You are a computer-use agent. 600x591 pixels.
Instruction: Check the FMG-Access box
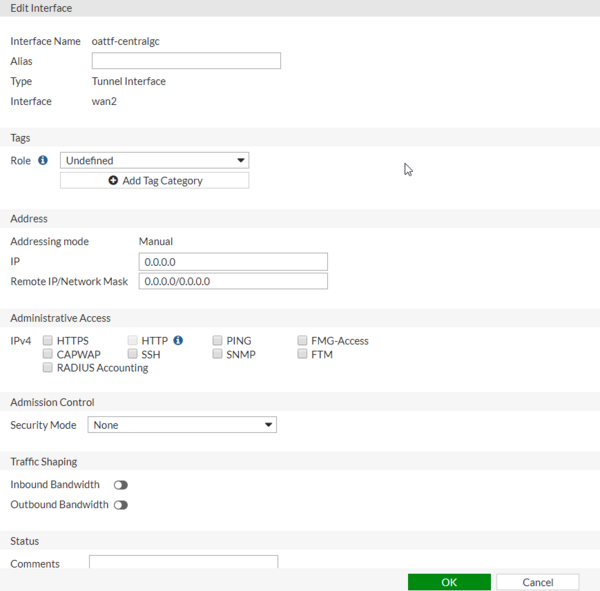pyautogui.click(x=302, y=341)
